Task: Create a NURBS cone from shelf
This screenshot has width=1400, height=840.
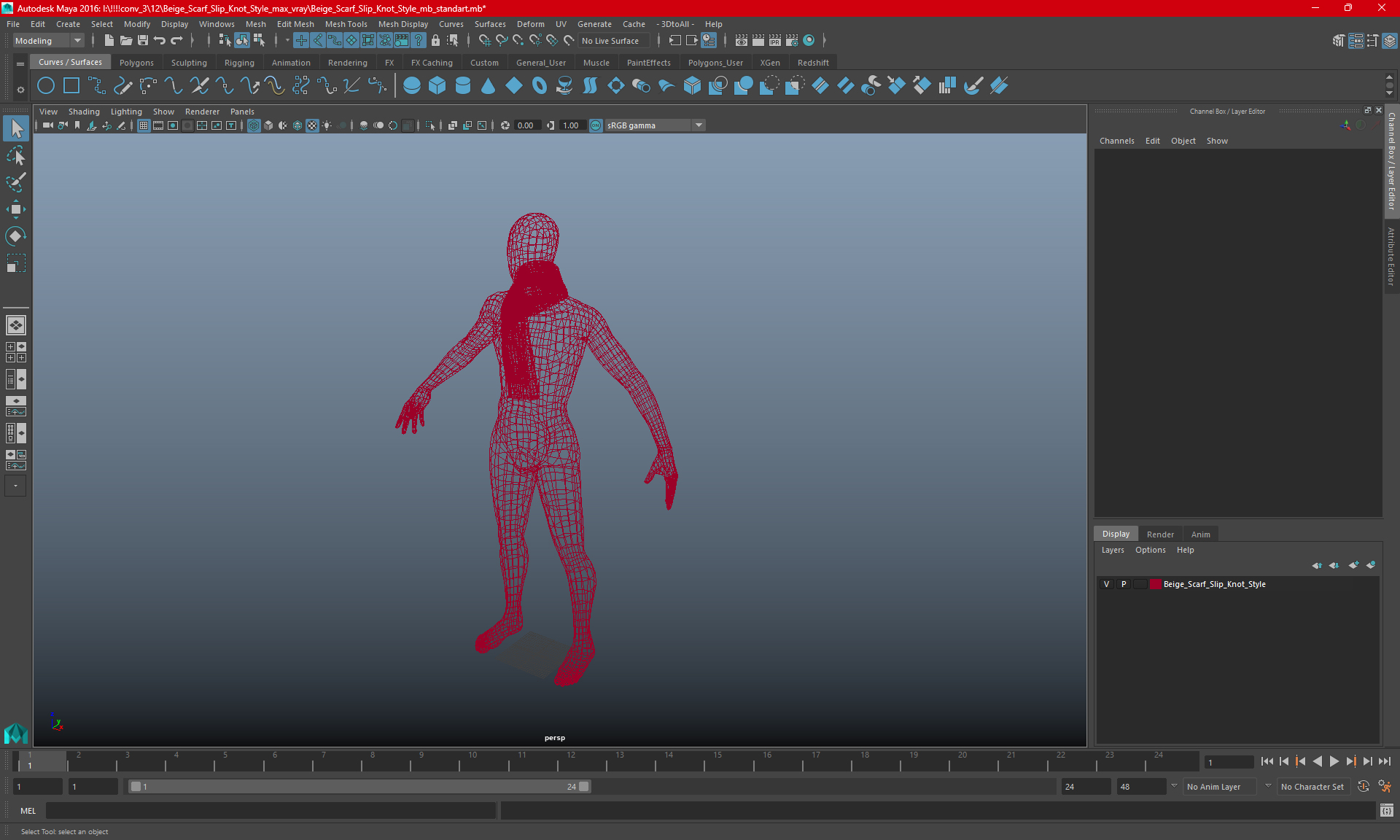Action: click(489, 86)
